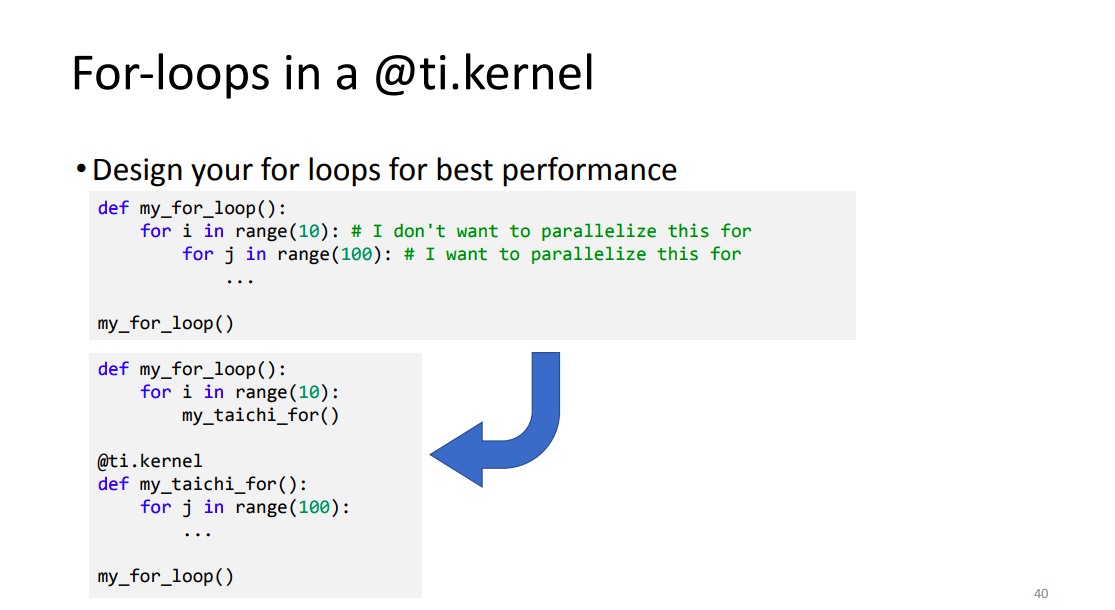Click the blue curved arrow graphic
1115x610 pixels.
pyautogui.click(x=496, y=419)
